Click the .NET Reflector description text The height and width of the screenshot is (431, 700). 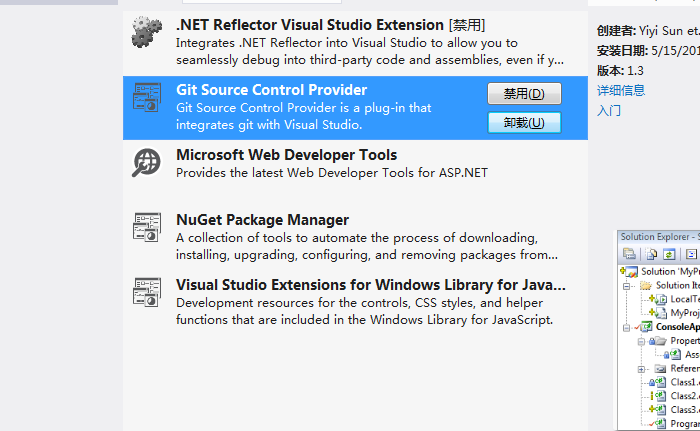[x=370, y=51]
